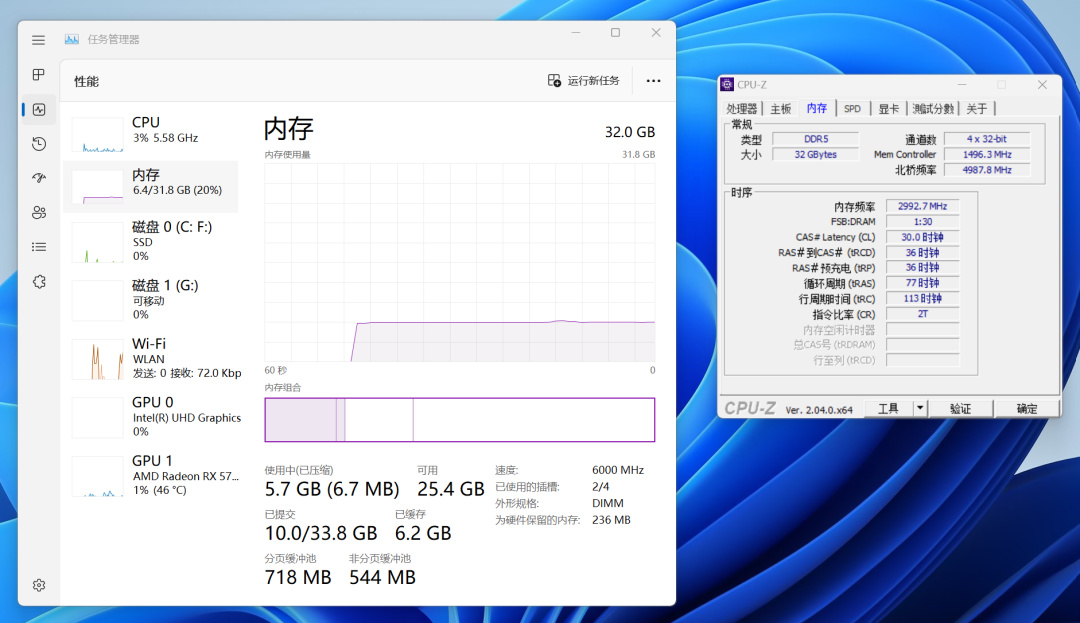Maximize the Task Manager window

click(x=615, y=32)
